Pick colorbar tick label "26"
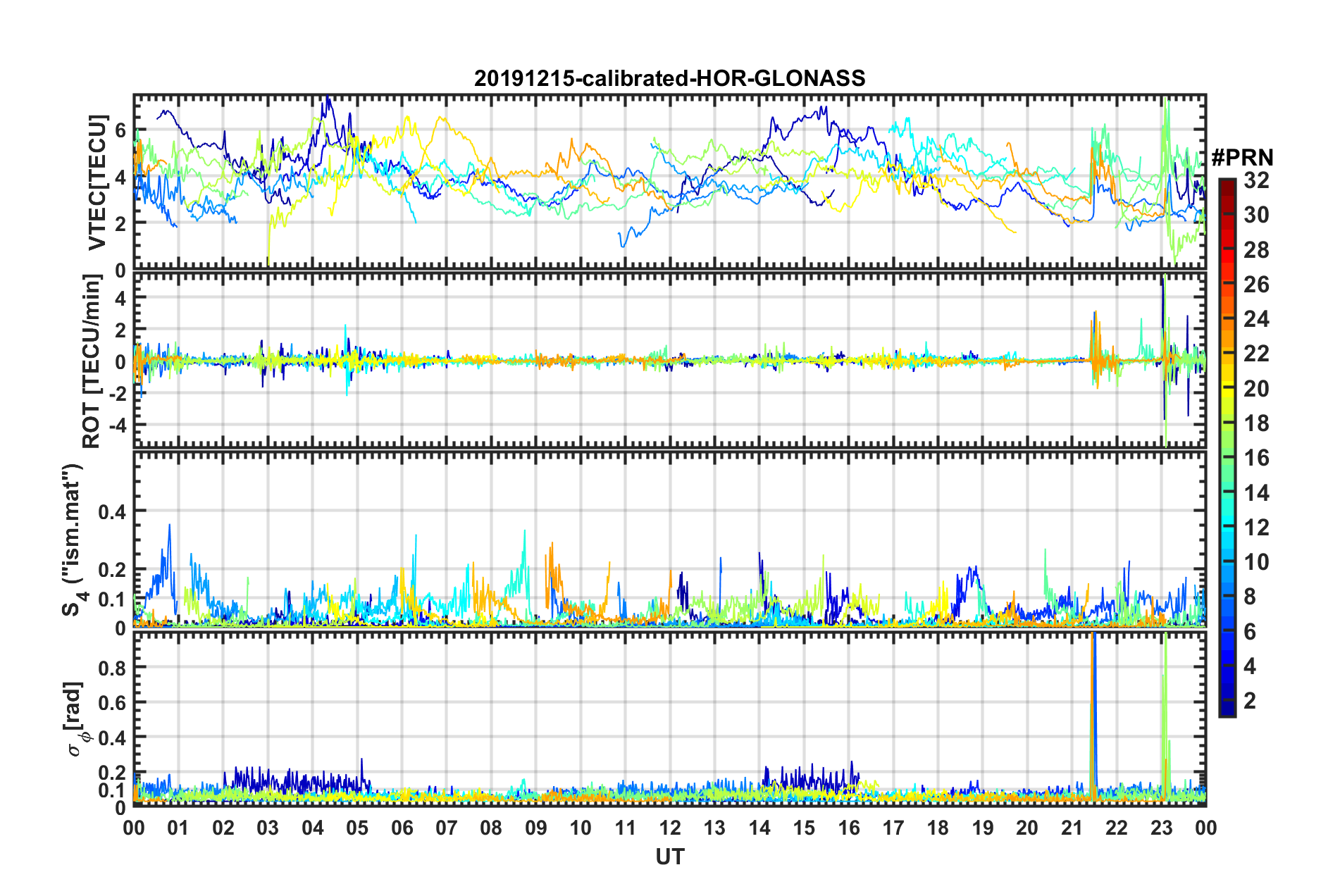Image resolution: width=1340 pixels, height=896 pixels. coord(1255,285)
